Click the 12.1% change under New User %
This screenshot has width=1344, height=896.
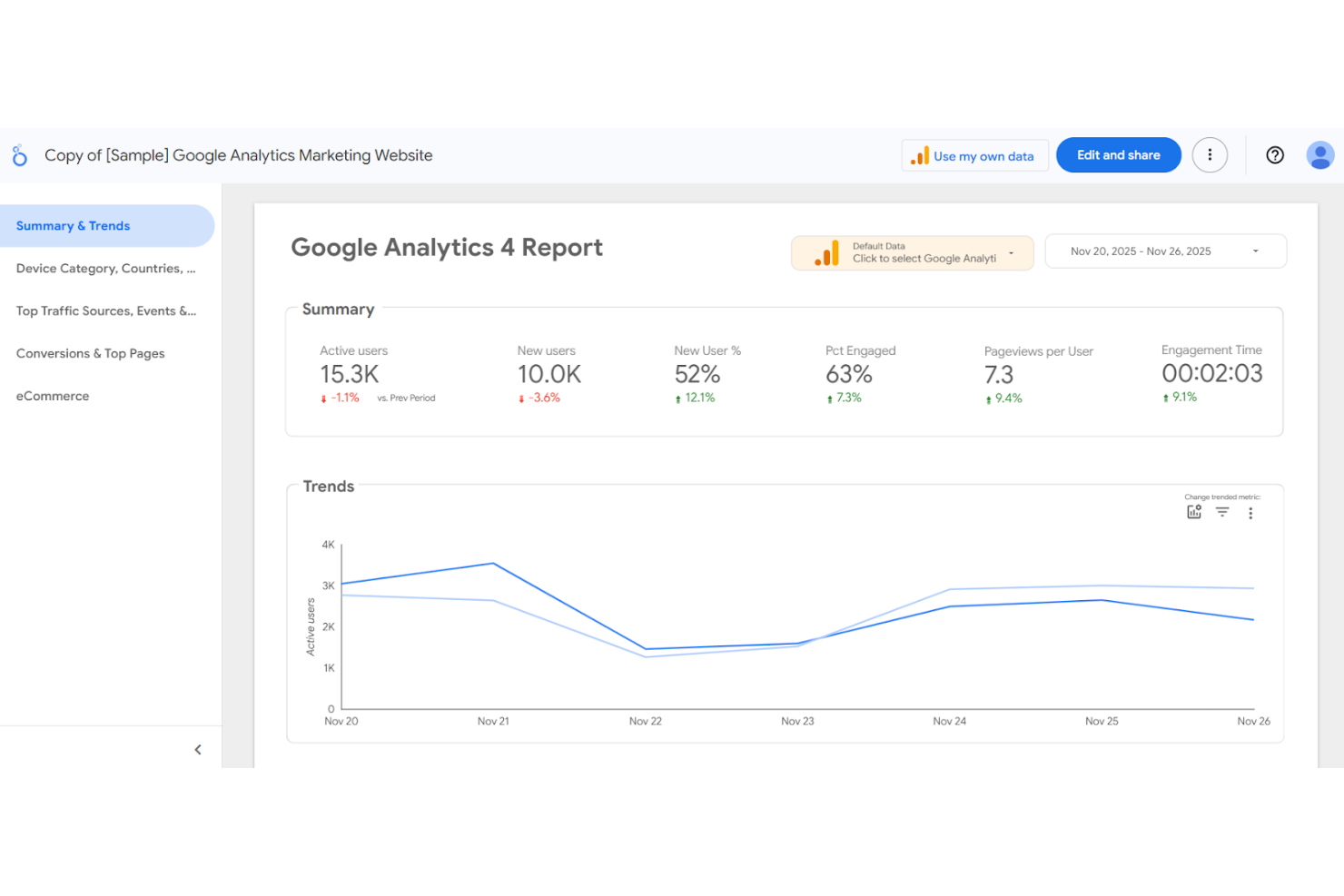695,398
